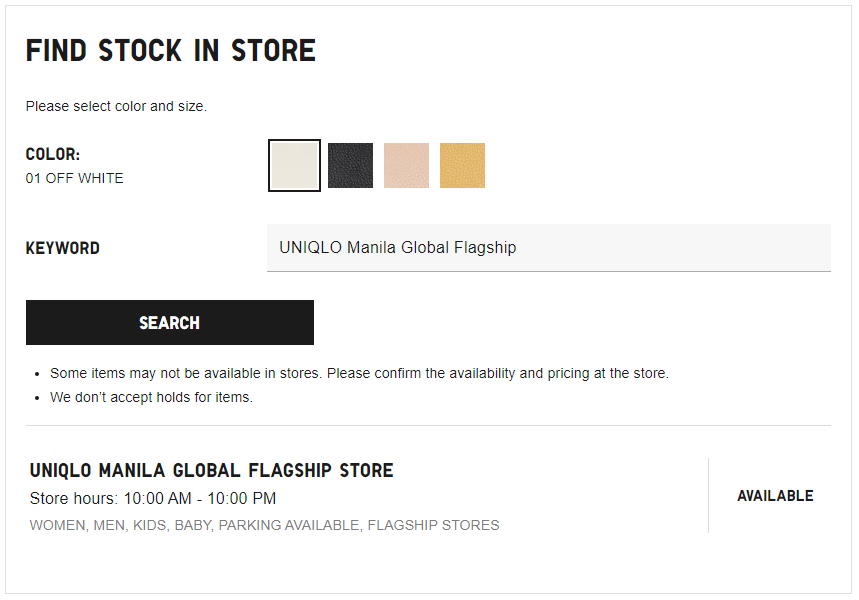The height and width of the screenshot is (600, 859).
Task: Choose the black color swatch
Action: (x=350, y=166)
